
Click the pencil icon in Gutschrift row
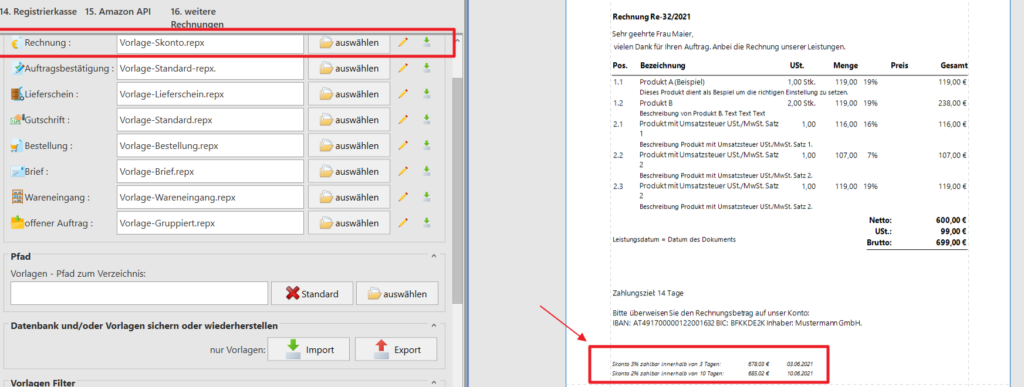tap(403, 120)
